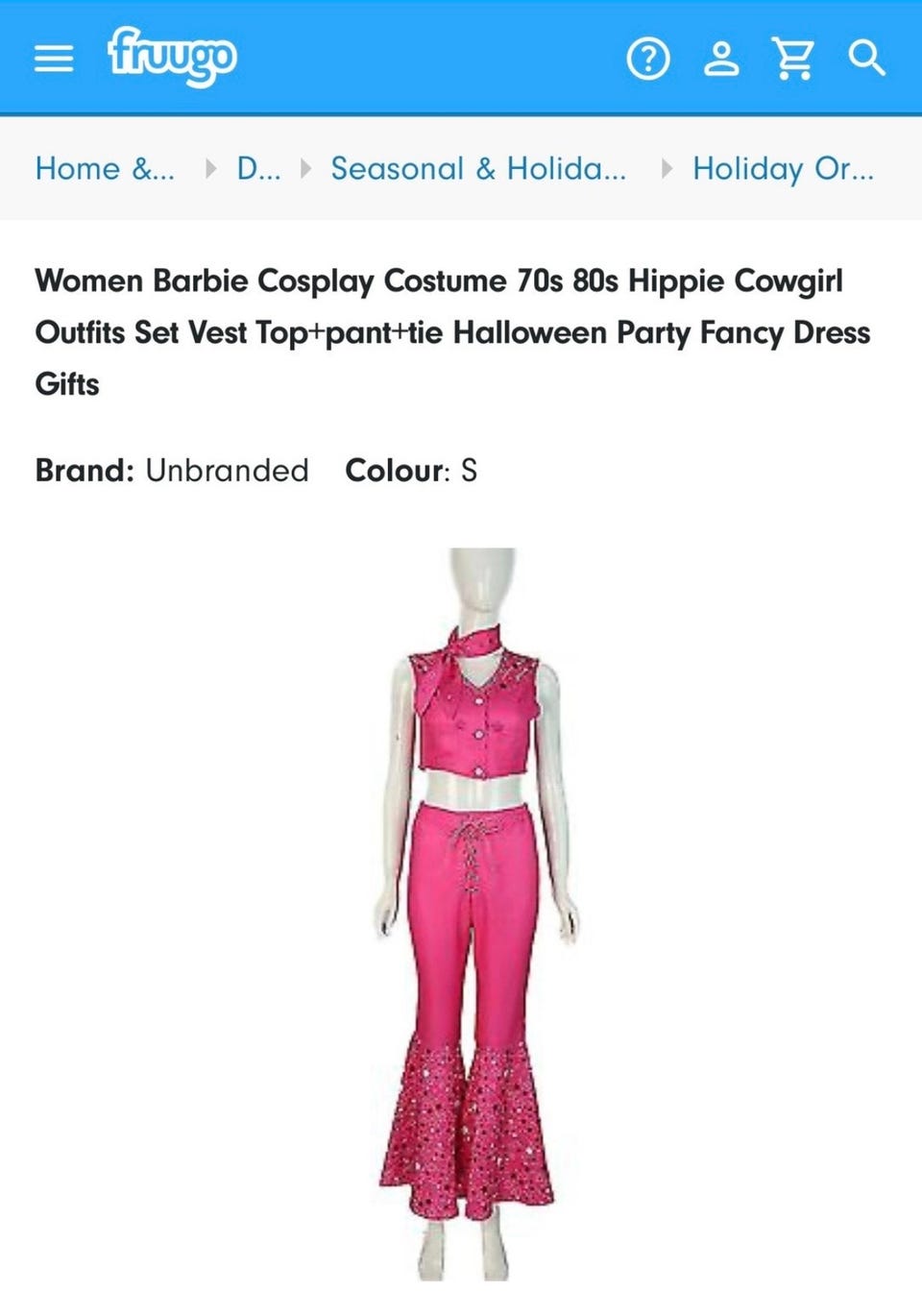Open the D... breadcrumb category
This screenshot has width=922, height=1316.
(x=258, y=169)
